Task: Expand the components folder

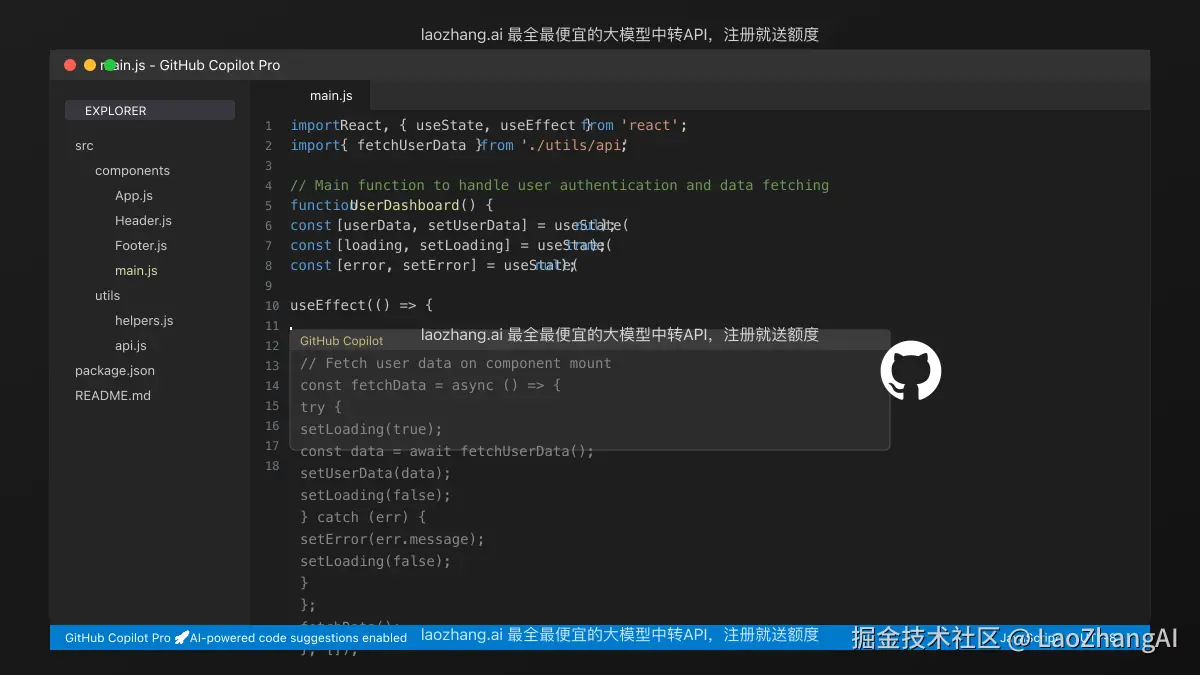Action: point(132,170)
